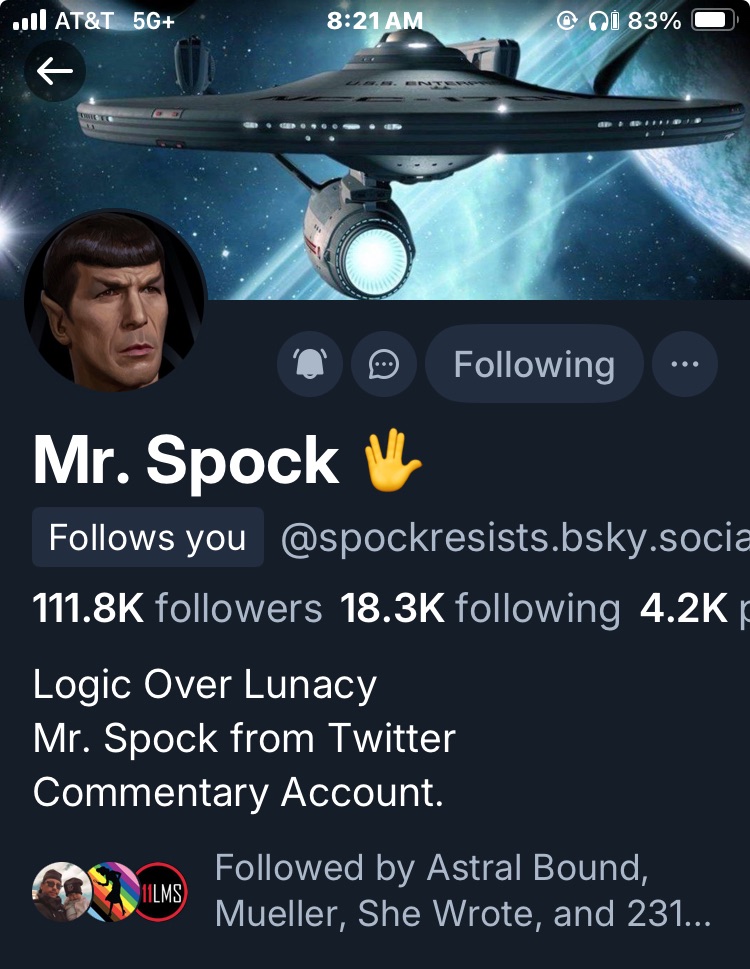Image resolution: width=750 pixels, height=969 pixels.
Task: Go back using the arrow icon
Action: click(x=55, y=71)
